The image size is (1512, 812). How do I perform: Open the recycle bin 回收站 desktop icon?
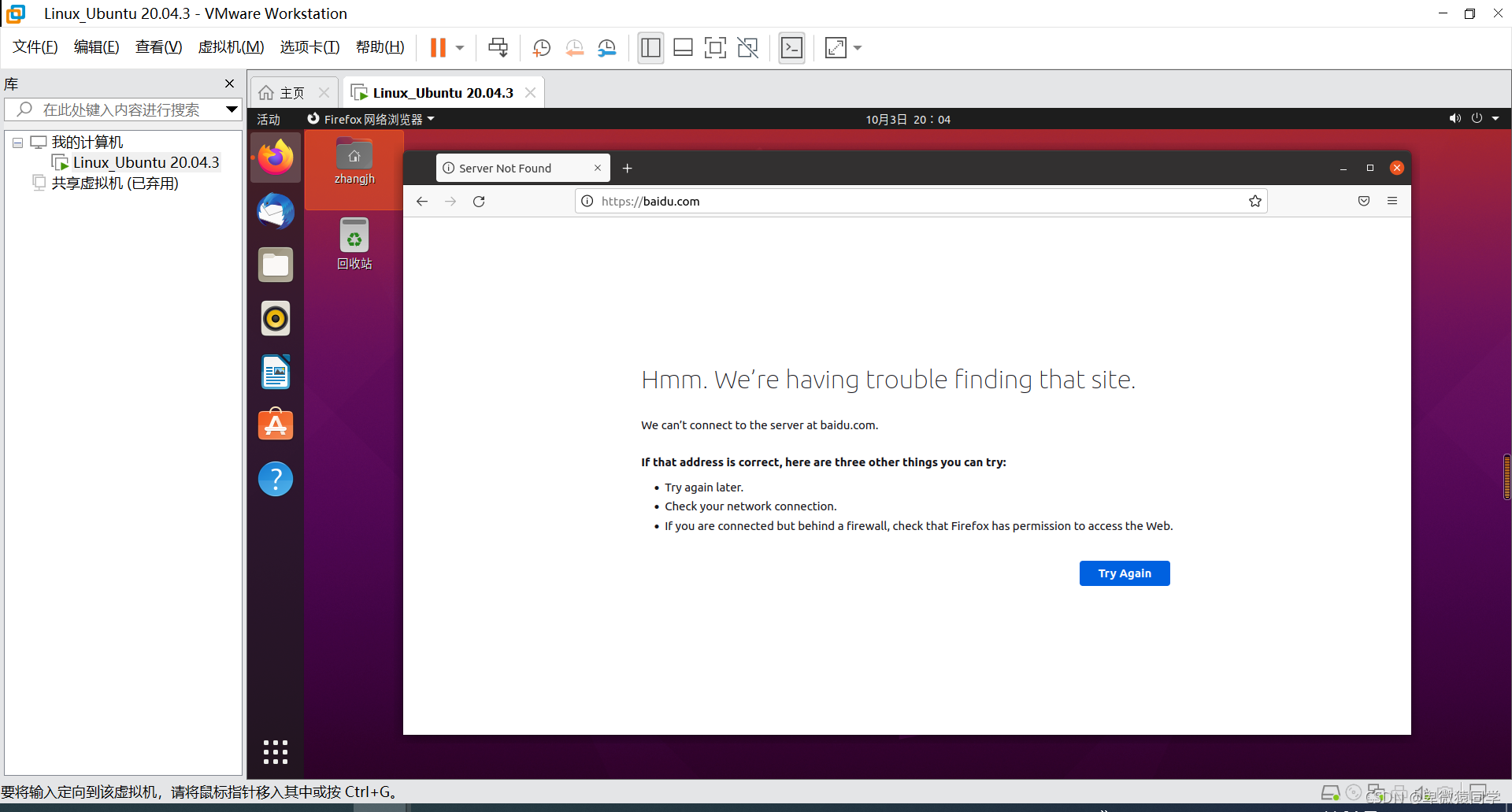tap(354, 243)
